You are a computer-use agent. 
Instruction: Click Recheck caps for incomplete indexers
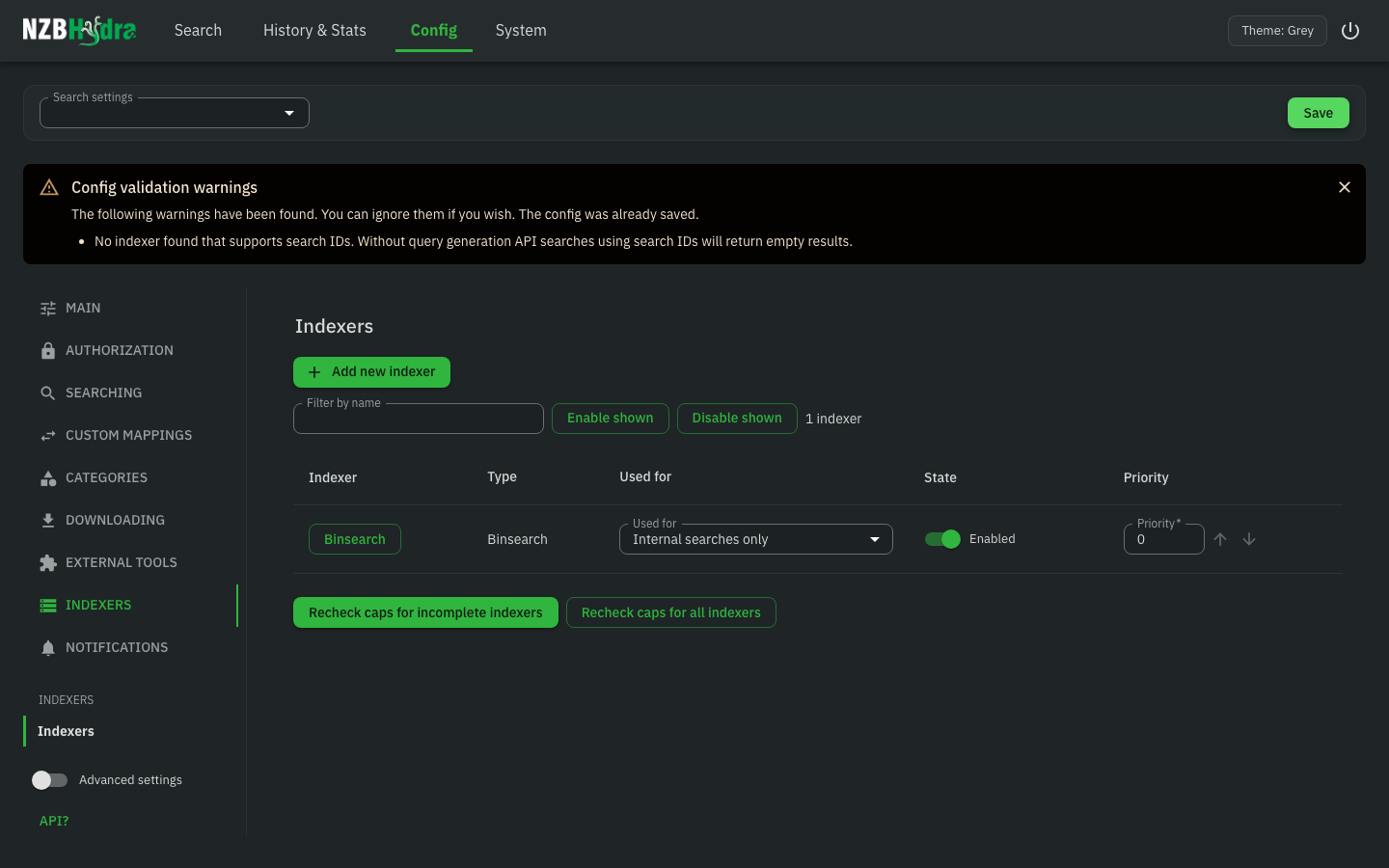tap(425, 612)
